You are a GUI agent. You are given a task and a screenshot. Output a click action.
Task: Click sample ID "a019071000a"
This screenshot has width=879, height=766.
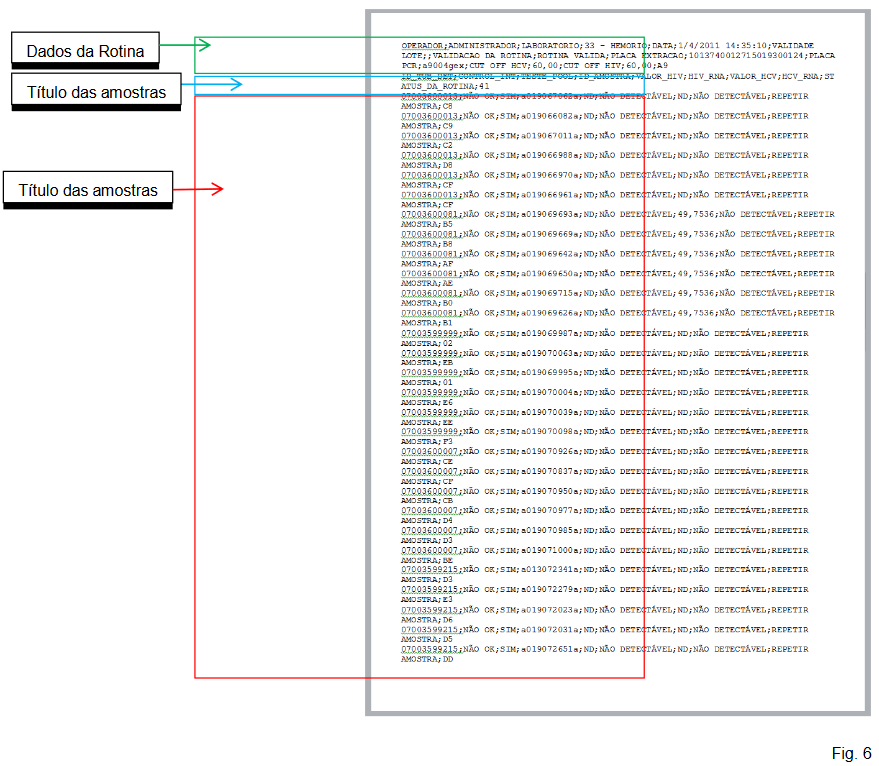tap(550, 551)
